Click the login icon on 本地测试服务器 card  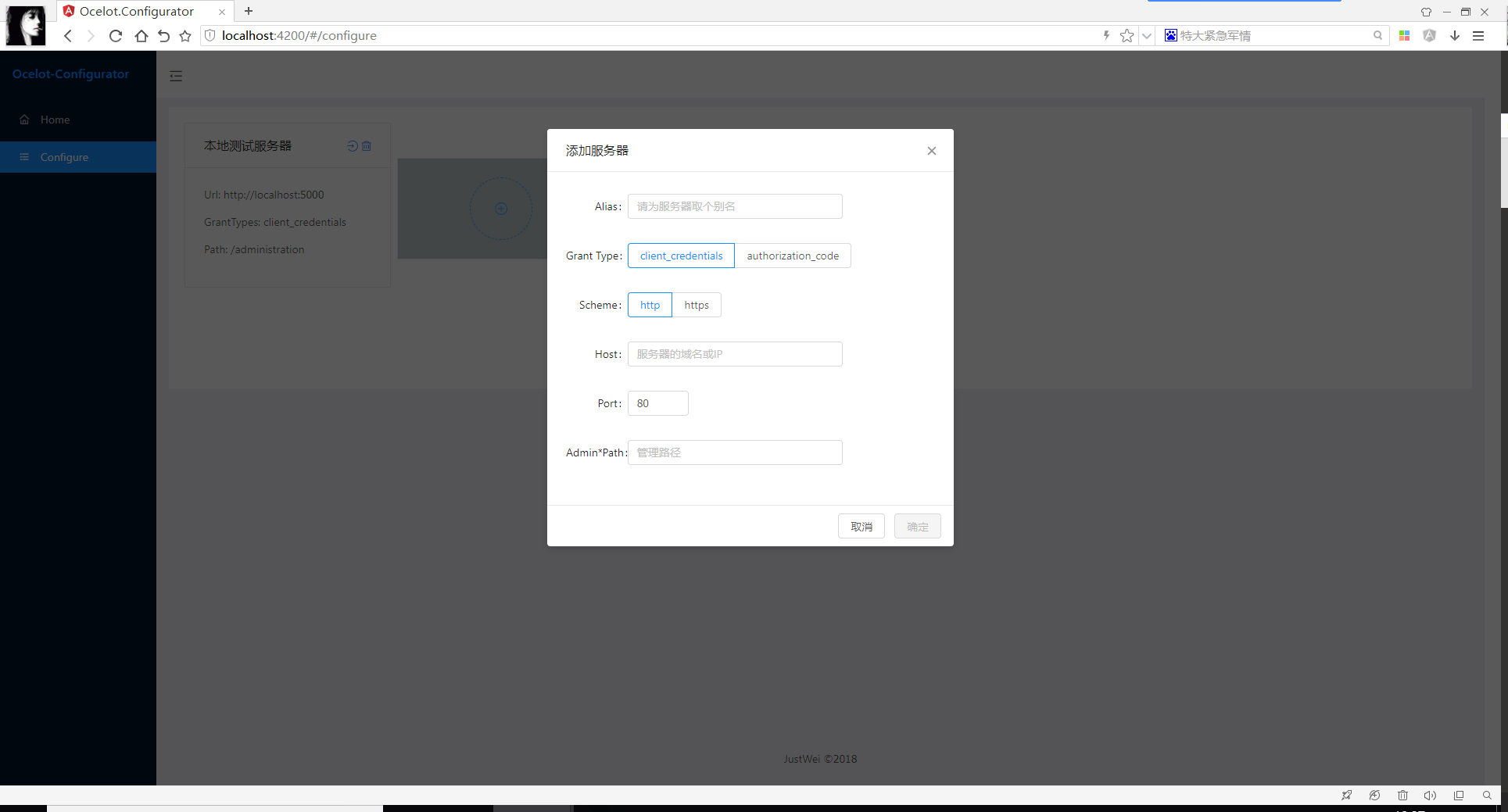click(x=353, y=146)
